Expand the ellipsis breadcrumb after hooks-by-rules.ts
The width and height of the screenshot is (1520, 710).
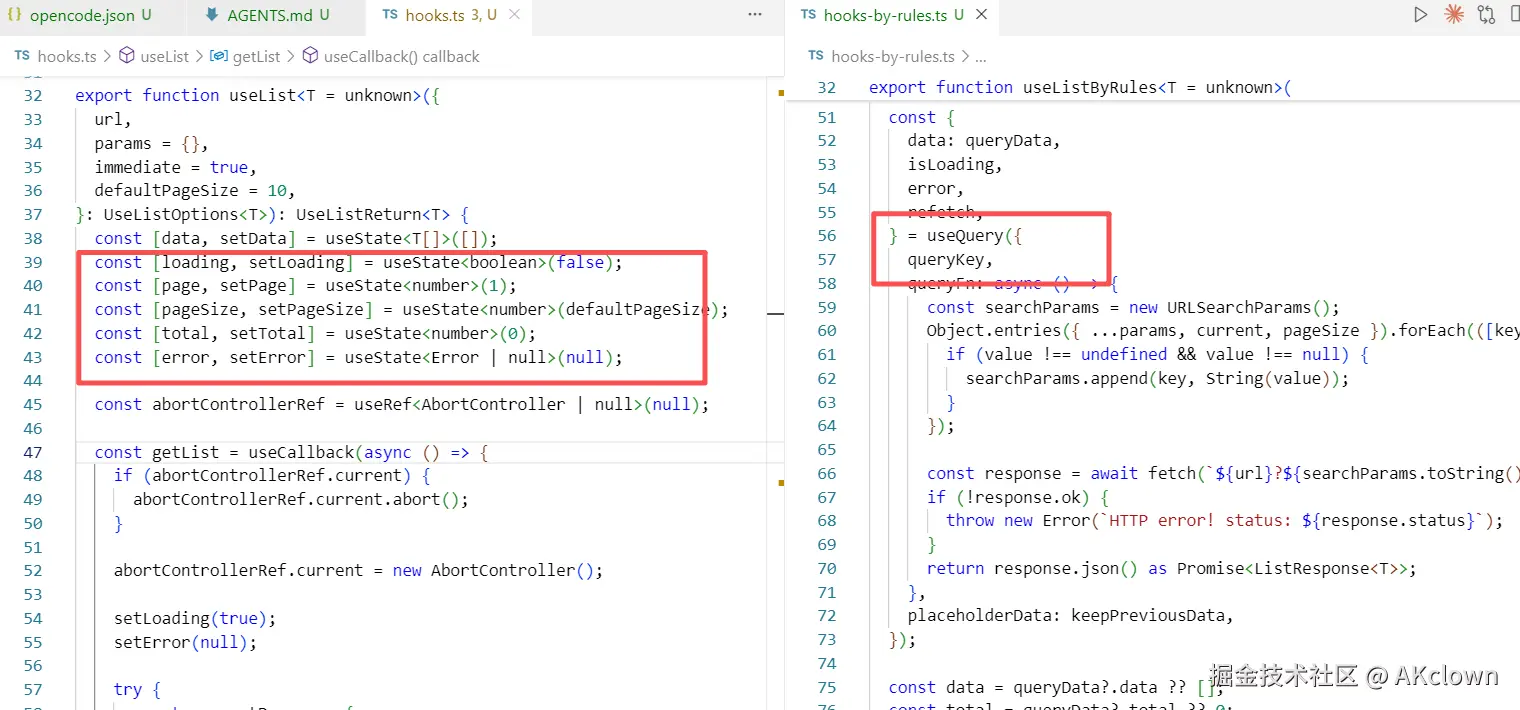[981, 57]
